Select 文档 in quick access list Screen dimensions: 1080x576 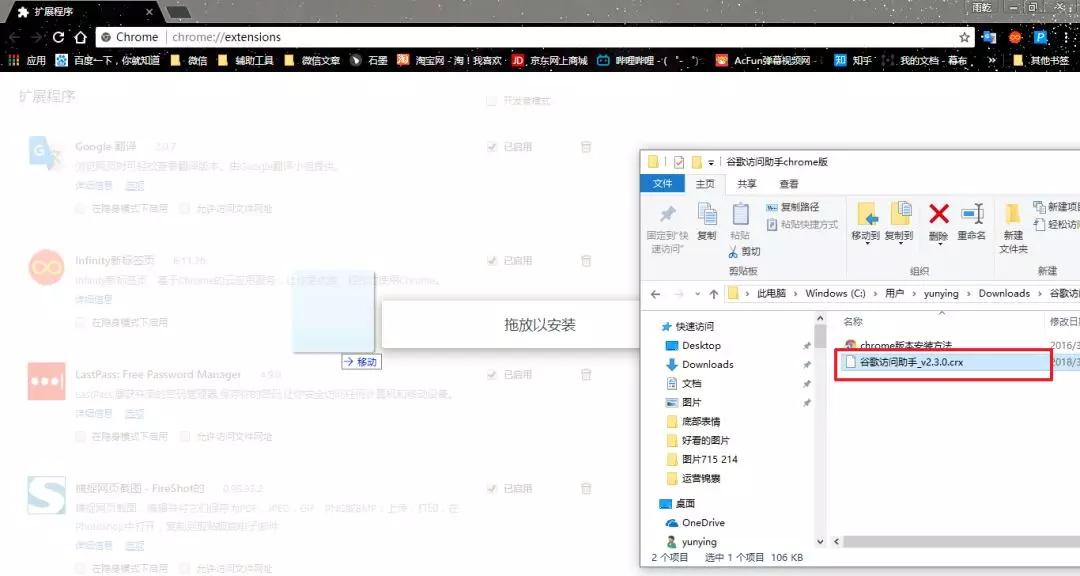[x=684, y=383]
